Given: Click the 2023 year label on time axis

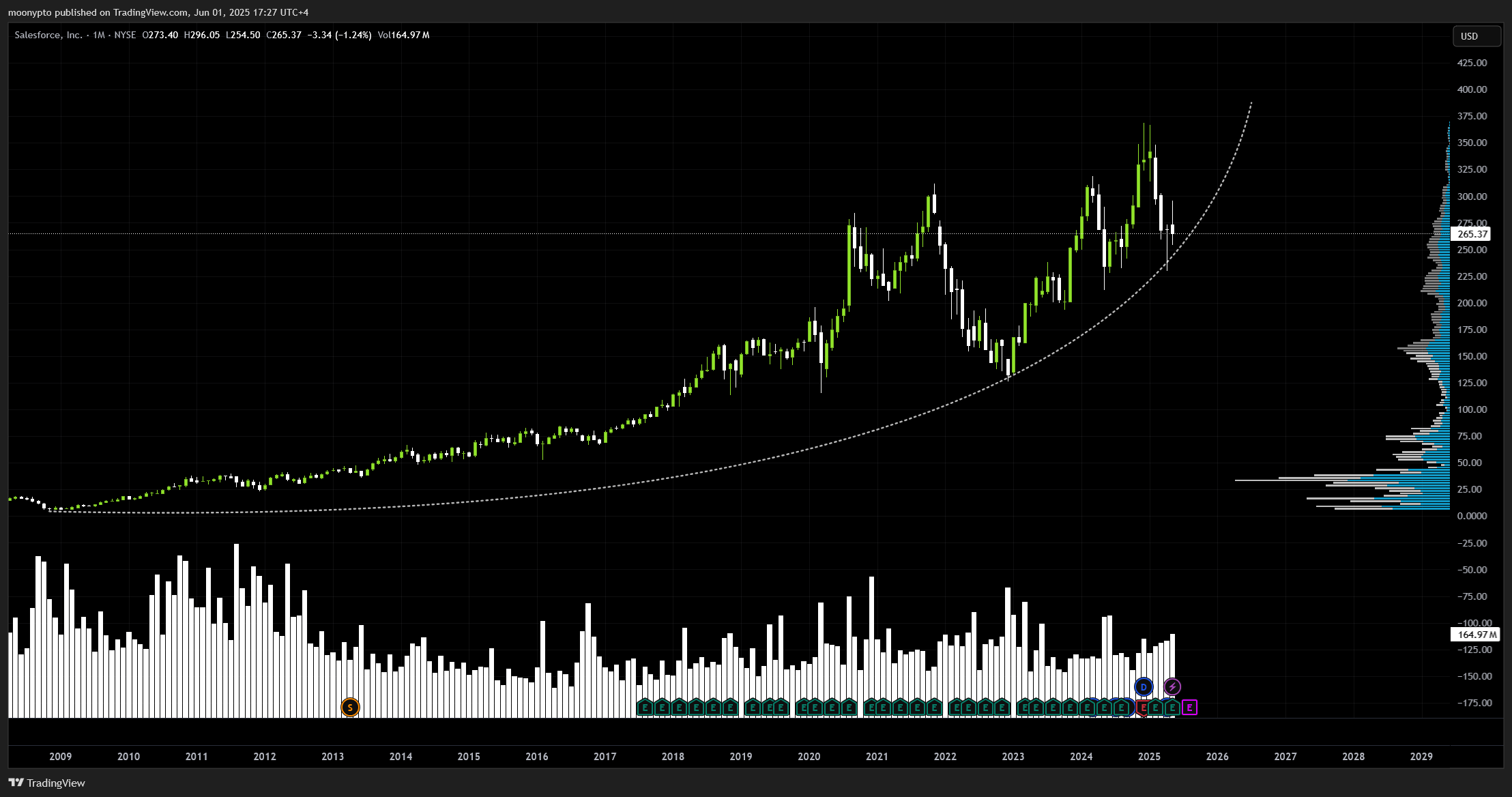Looking at the screenshot, I should tap(1013, 756).
